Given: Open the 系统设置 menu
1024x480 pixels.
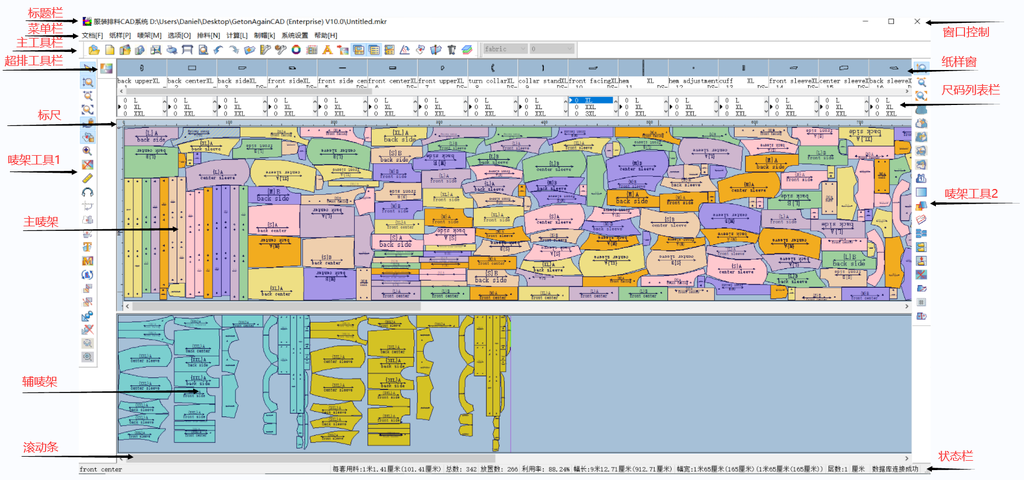Looking at the screenshot, I should click(295, 35).
